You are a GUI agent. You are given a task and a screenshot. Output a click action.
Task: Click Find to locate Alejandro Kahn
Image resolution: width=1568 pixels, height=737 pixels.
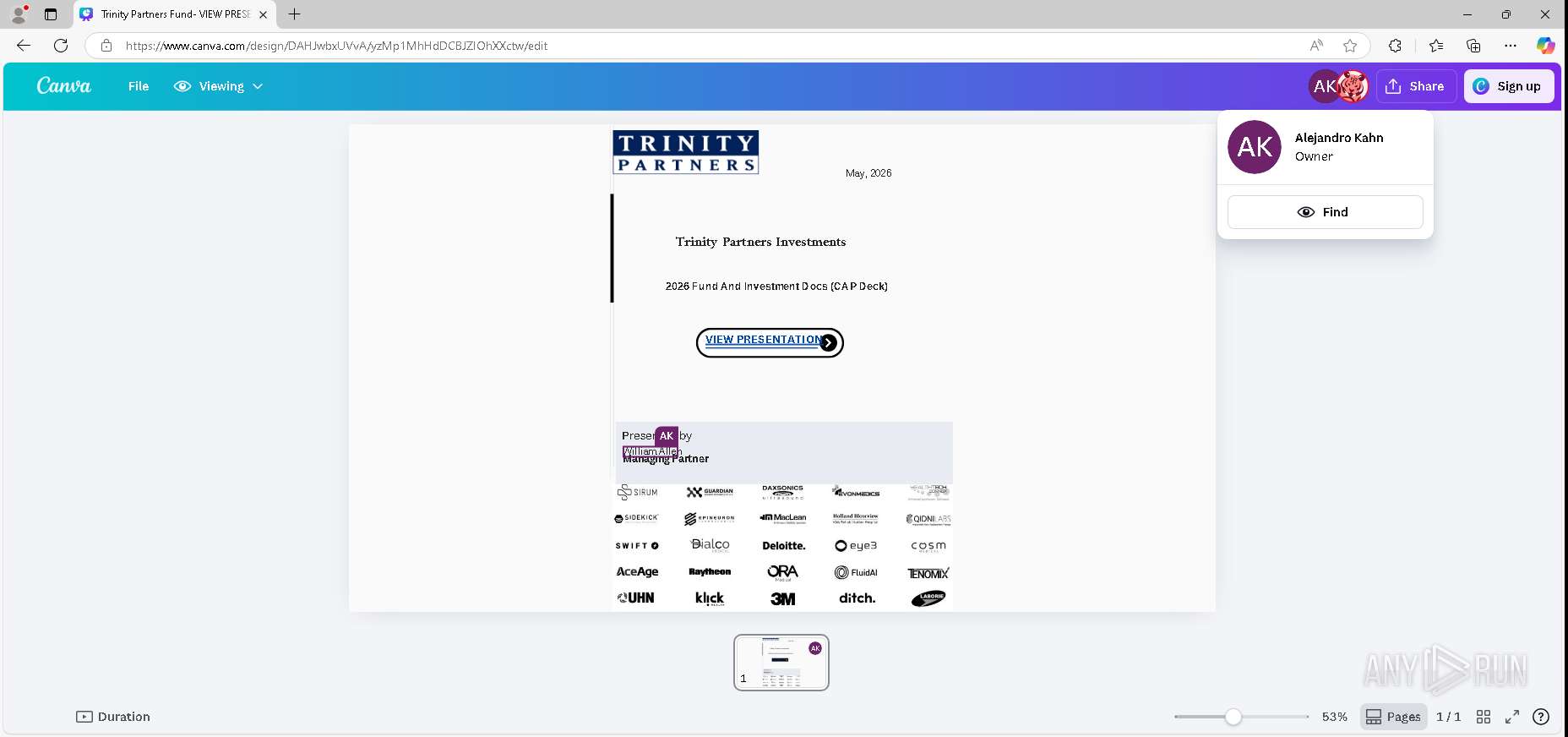point(1325,212)
